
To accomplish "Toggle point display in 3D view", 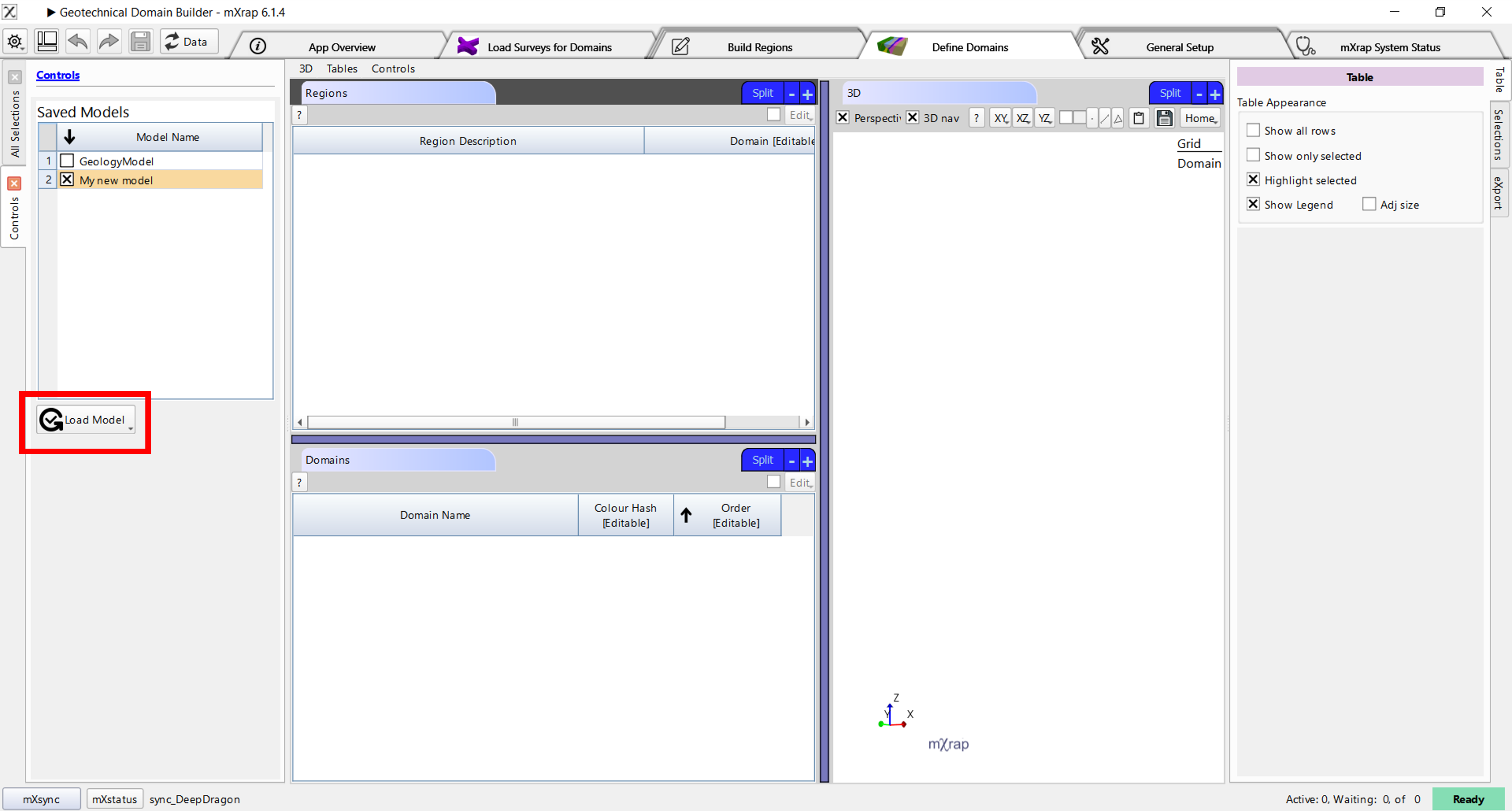I will pos(1092,118).
